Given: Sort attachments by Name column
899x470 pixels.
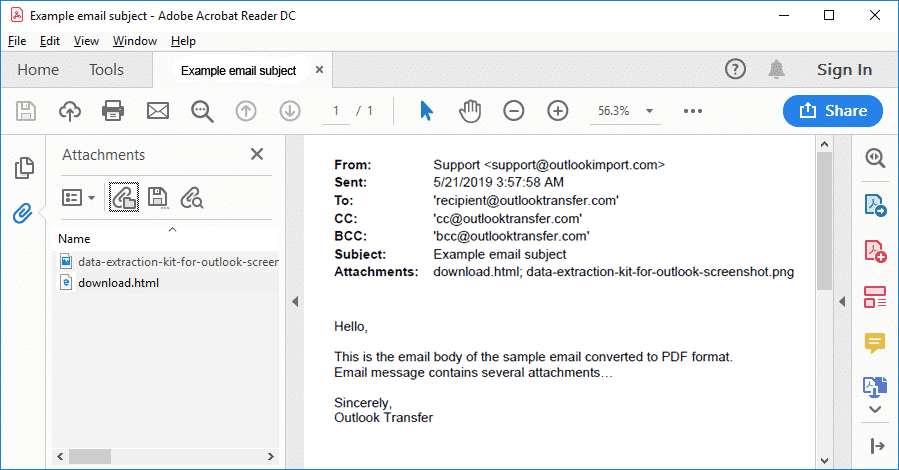Looking at the screenshot, I should pos(74,238).
